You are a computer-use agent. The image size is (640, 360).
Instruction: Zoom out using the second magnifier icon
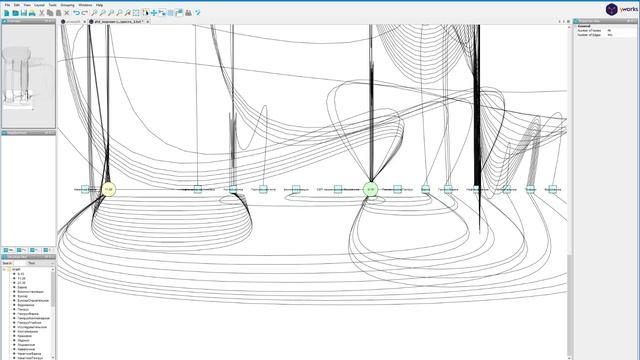click(x=102, y=13)
